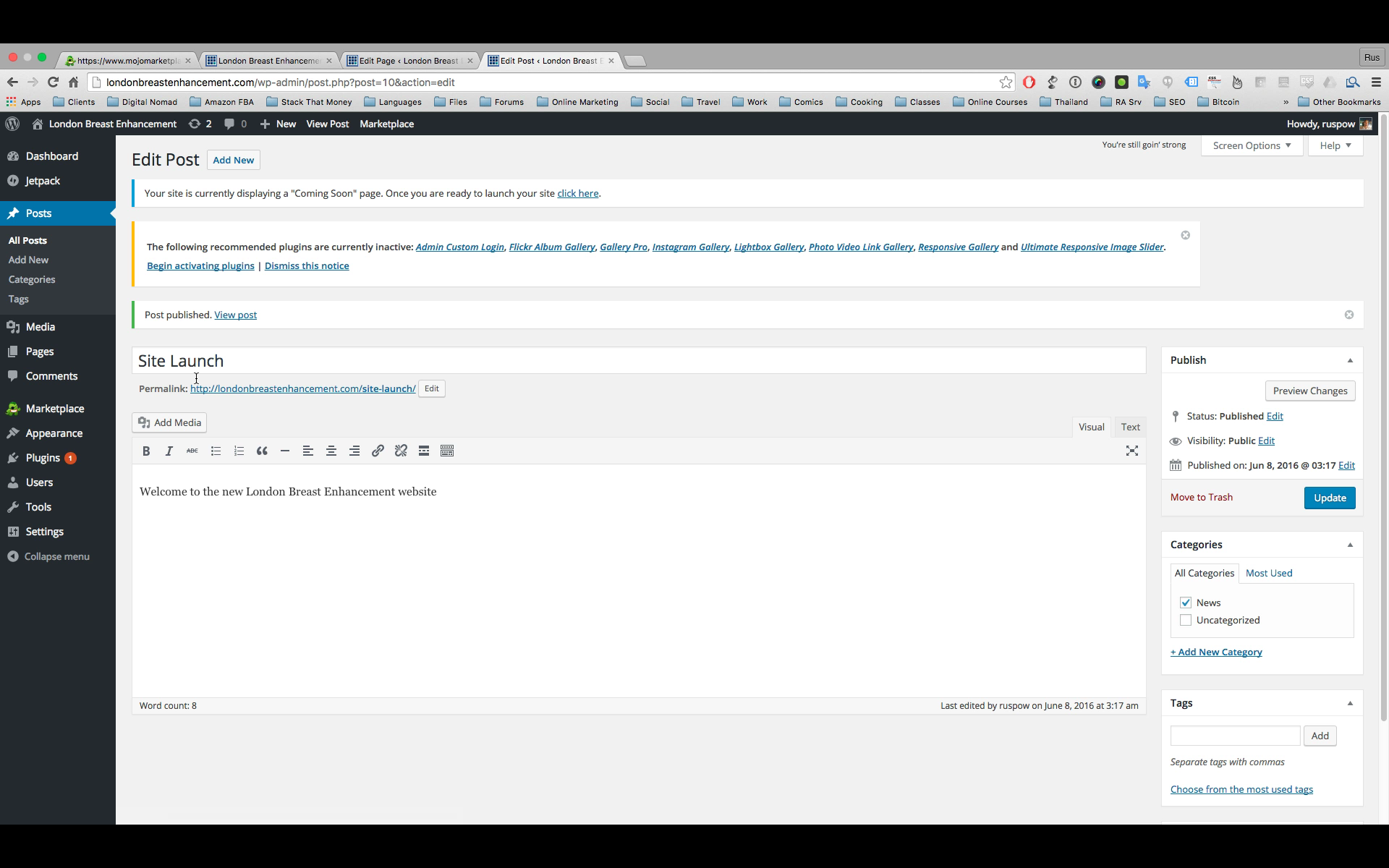Toggle Visual editor tab
1389x868 pixels.
[1091, 426]
